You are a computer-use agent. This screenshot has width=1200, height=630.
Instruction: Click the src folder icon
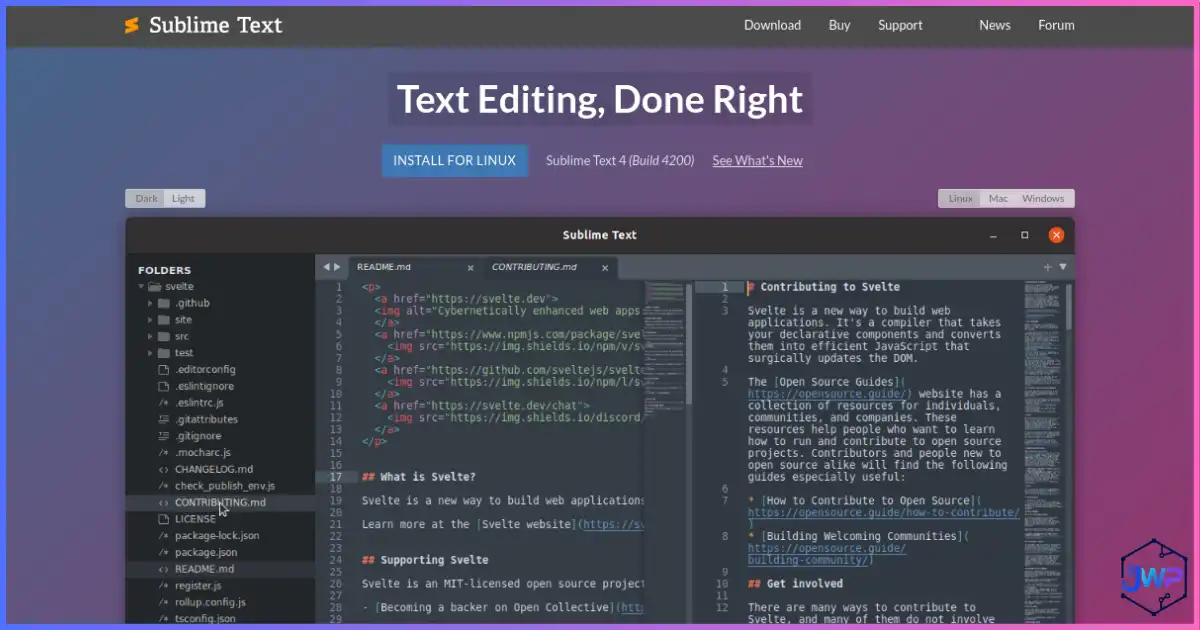(x=164, y=336)
